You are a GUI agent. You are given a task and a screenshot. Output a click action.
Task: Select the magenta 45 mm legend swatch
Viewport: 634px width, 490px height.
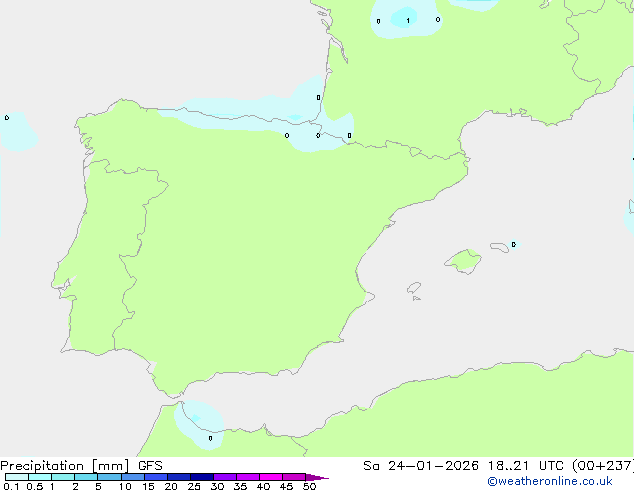(294, 477)
